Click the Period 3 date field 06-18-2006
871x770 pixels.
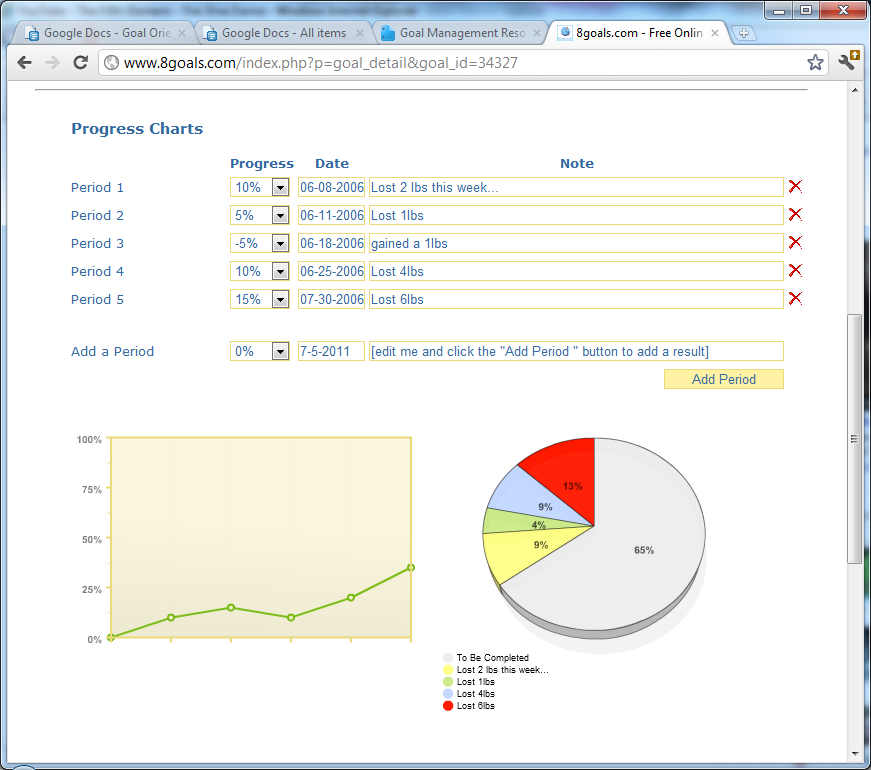pyautogui.click(x=332, y=243)
